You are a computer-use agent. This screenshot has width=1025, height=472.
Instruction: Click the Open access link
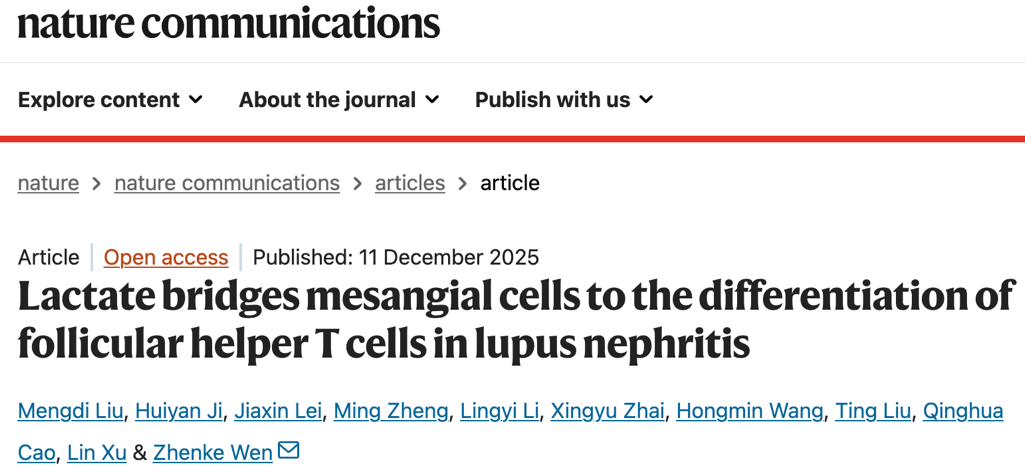tap(166, 257)
